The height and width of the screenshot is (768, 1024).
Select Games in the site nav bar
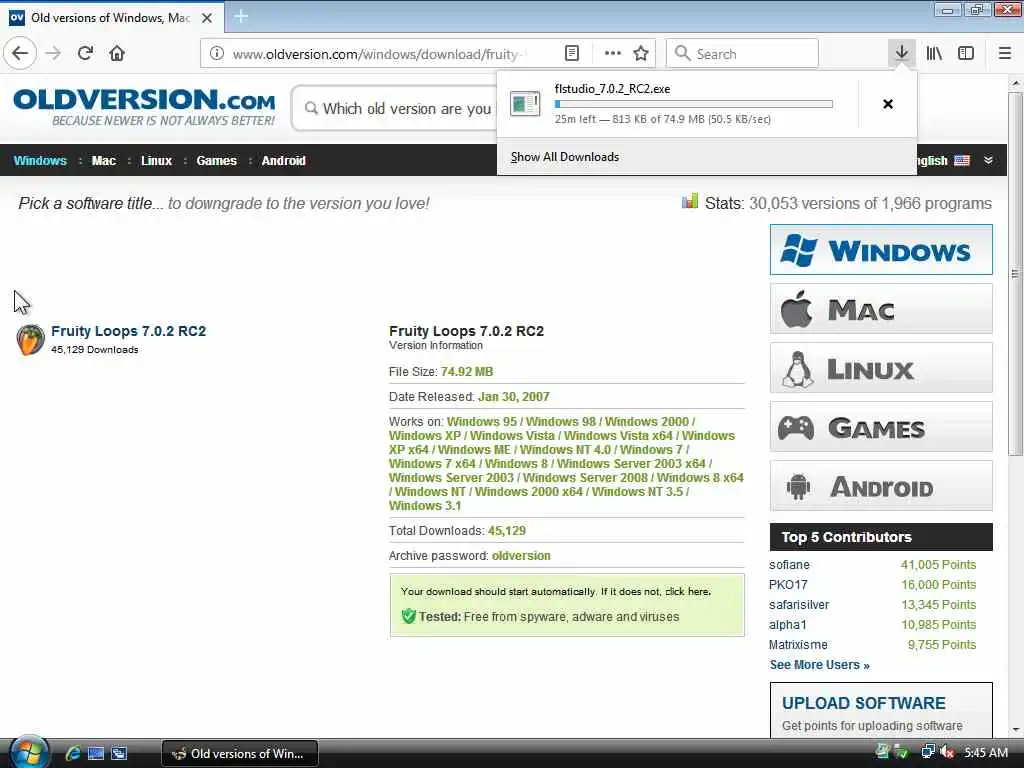217,161
